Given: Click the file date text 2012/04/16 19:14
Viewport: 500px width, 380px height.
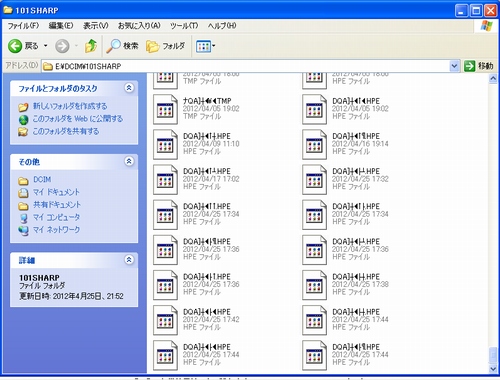Looking at the screenshot, I should (x=360, y=144).
